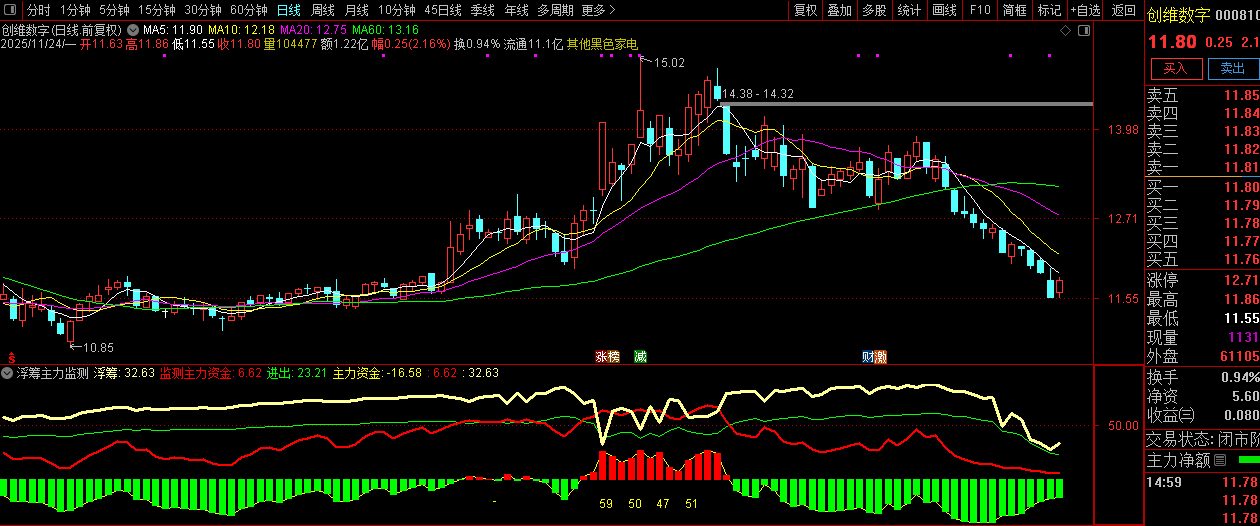Click the 最高 value 11.86

tap(1240, 300)
